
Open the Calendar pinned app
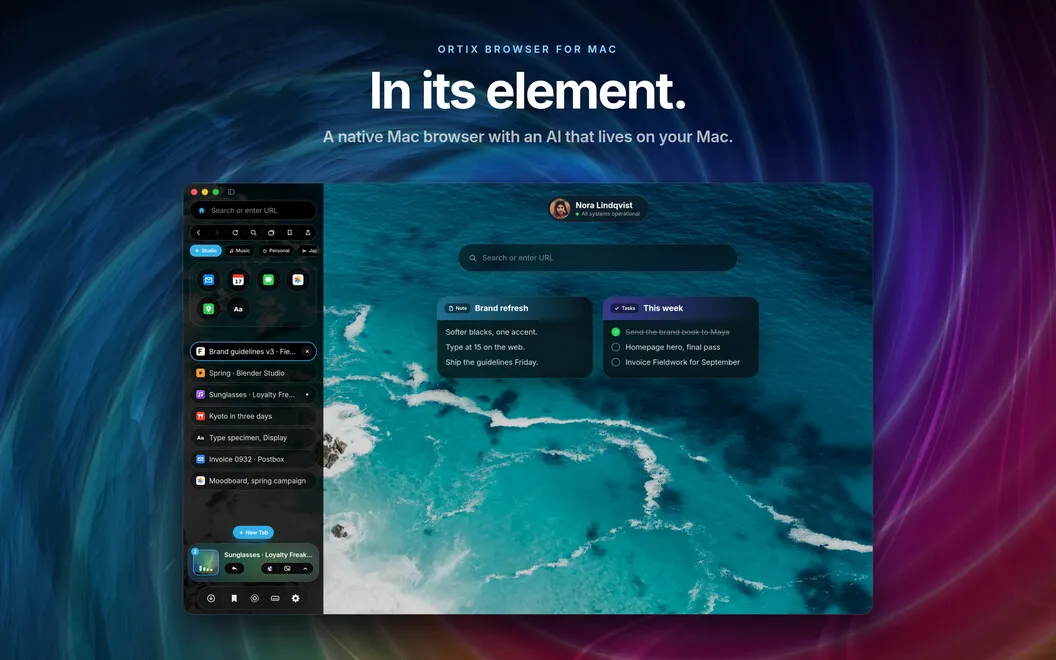[238, 279]
